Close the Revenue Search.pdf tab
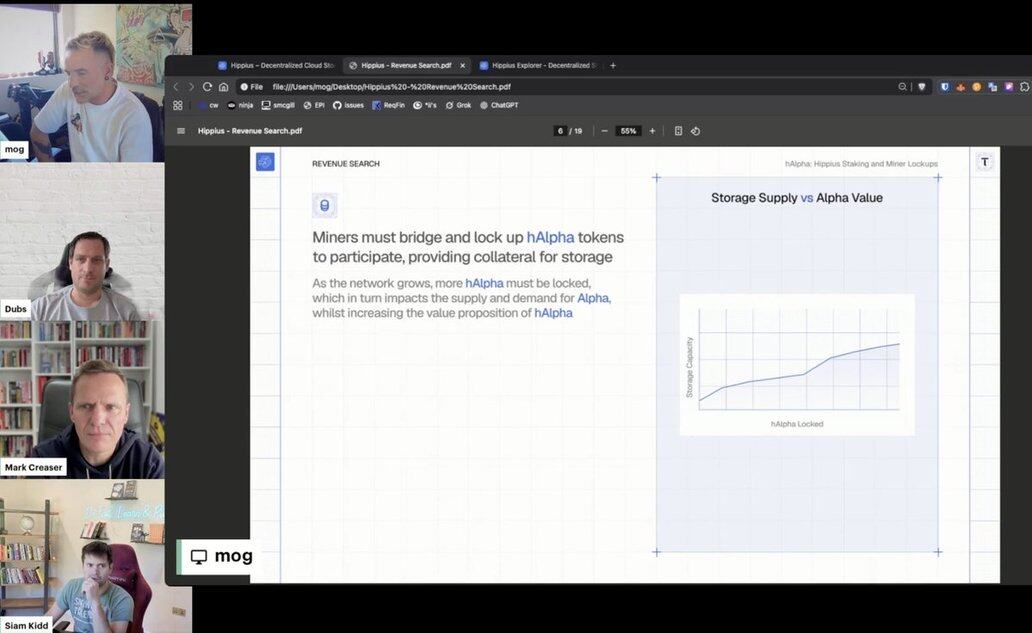This screenshot has width=1032, height=633. [463, 65]
